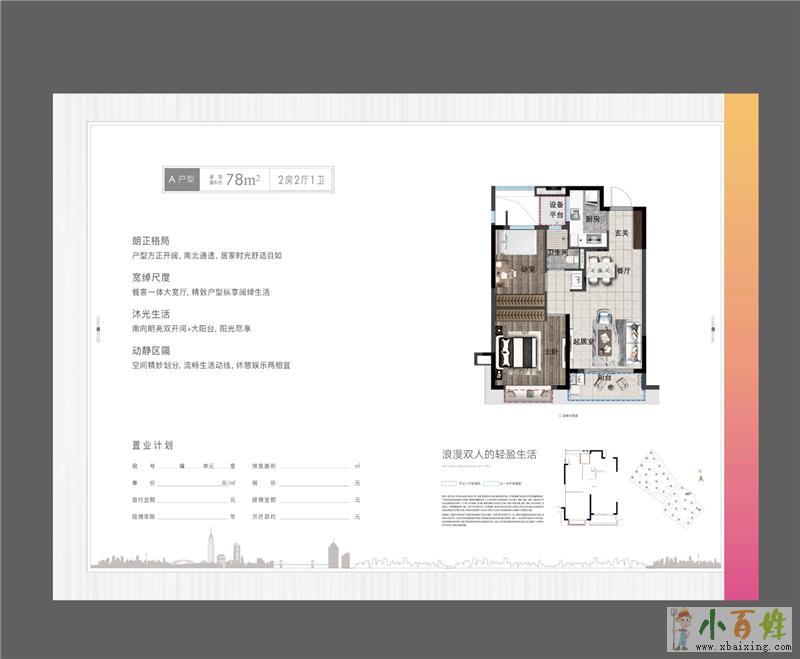Click the 朗正格局 heading
This screenshot has height=659, width=800.
[x=150, y=241]
